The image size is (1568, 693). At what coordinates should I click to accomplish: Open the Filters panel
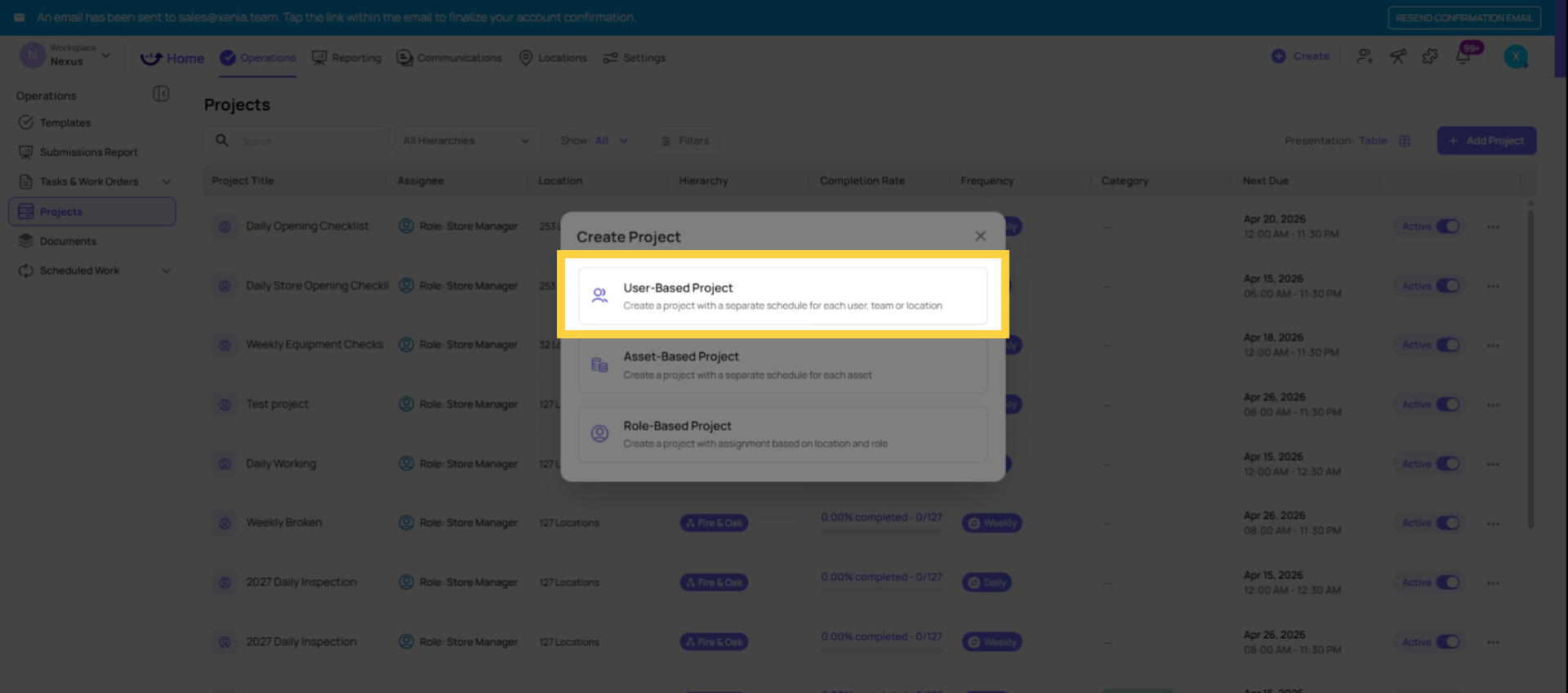tap(685, 141)
